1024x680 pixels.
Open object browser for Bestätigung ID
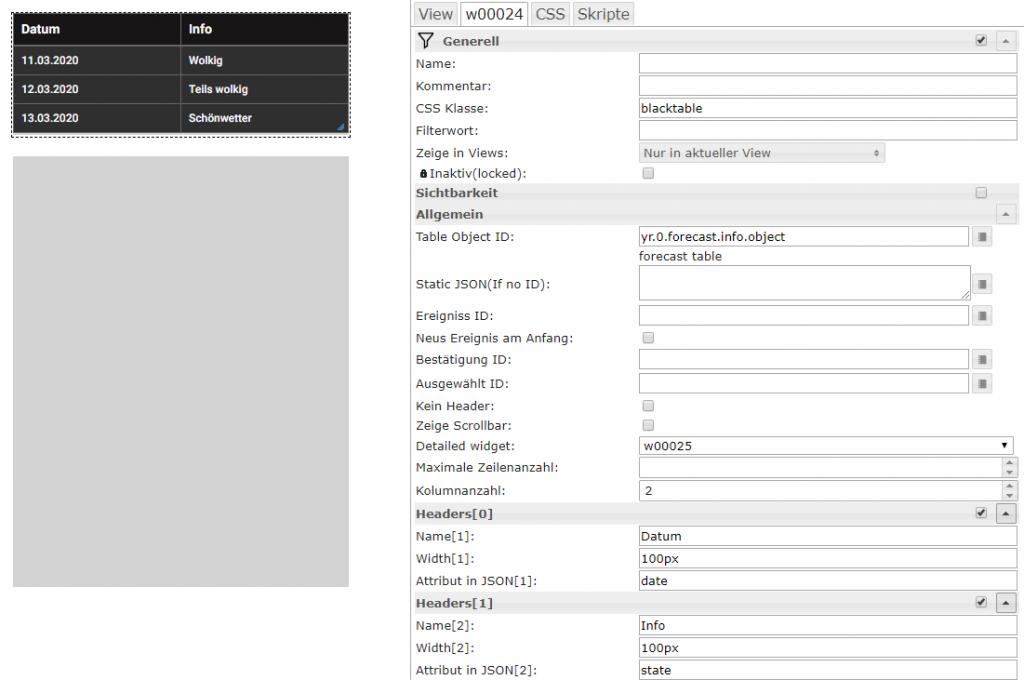coord(982,359)
